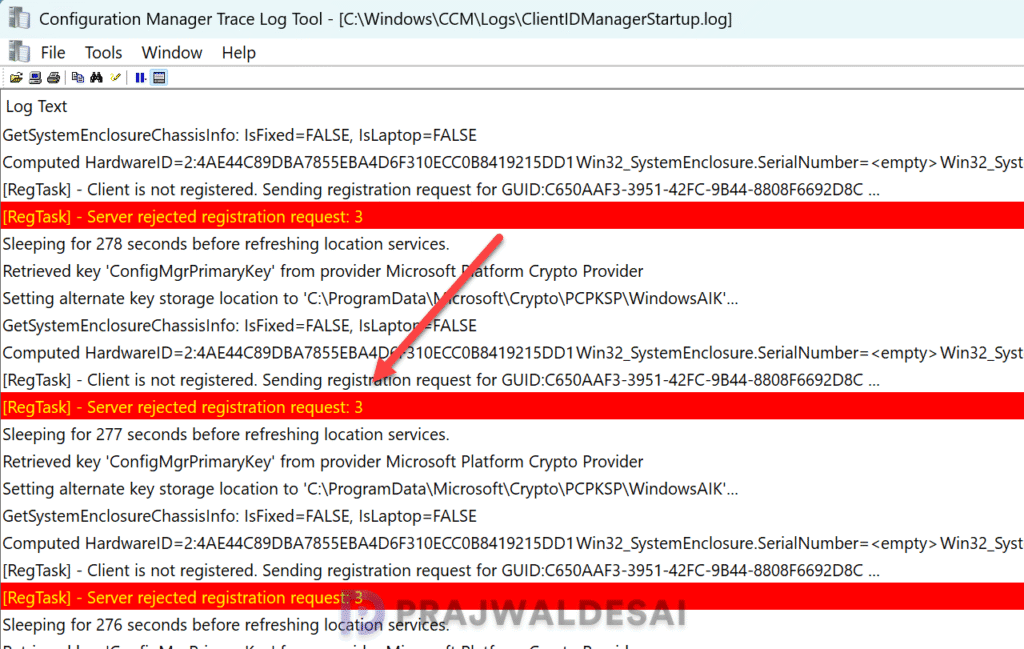Select the red rejected row above 'Sleeping for 277'
Image resolution: width=1024 pixels, height=649 pixels.
[x=512, y=407]
